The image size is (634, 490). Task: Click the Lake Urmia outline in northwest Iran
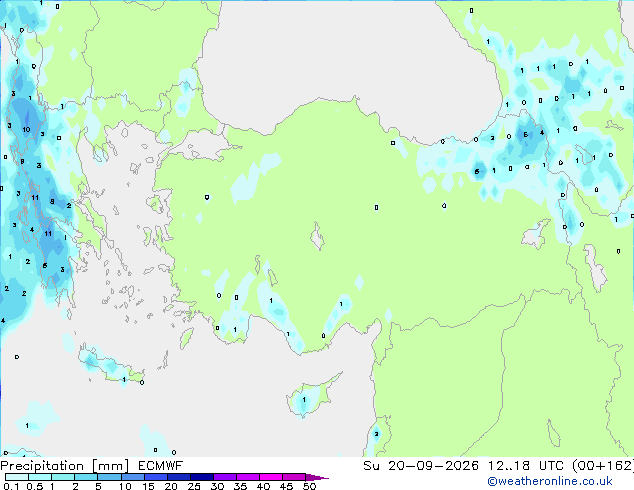click(596, 268)
